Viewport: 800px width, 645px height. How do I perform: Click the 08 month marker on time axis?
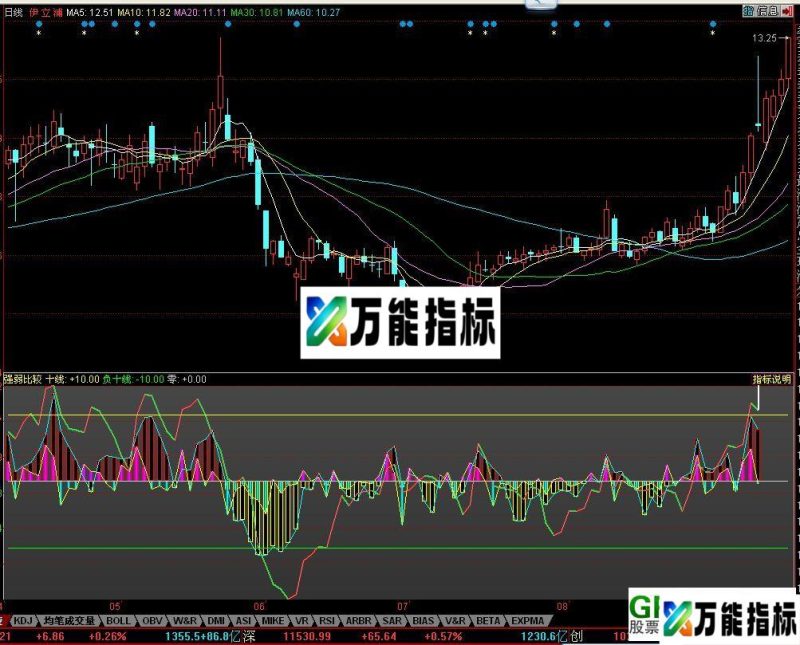click(x=562, y=607)
